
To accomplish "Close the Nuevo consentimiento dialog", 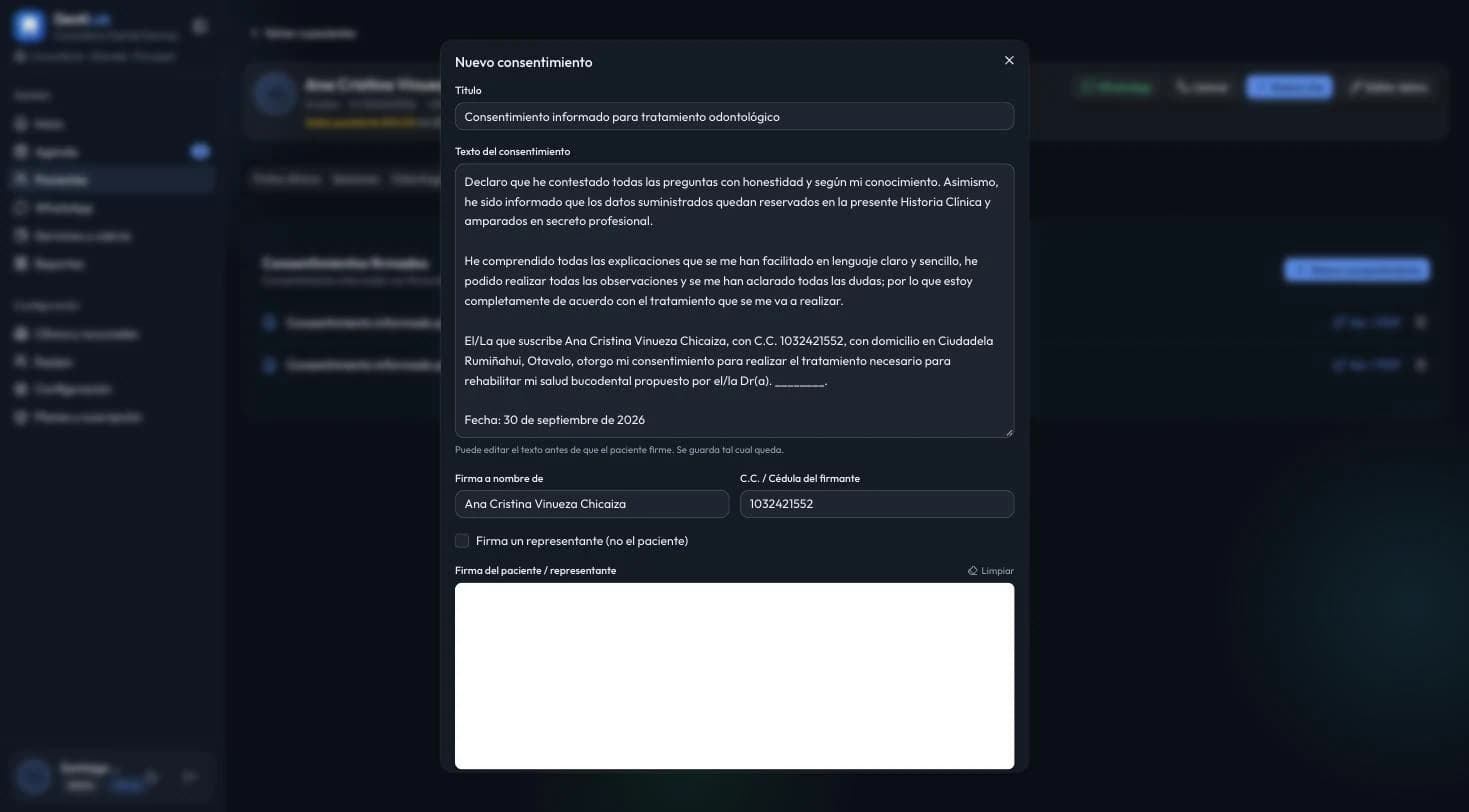I will (1009, 61).
